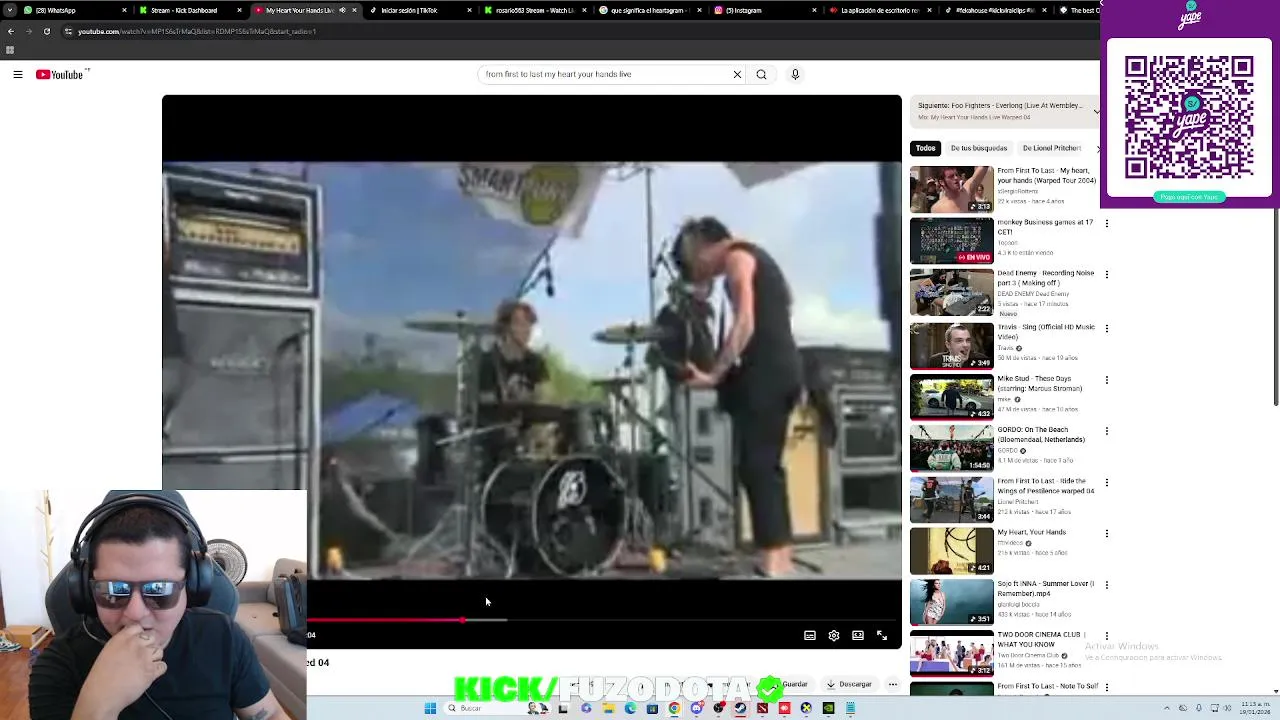Open Google Chrome from the taskbar
This screenshot has width=1280, height=720.
point(674,708)
